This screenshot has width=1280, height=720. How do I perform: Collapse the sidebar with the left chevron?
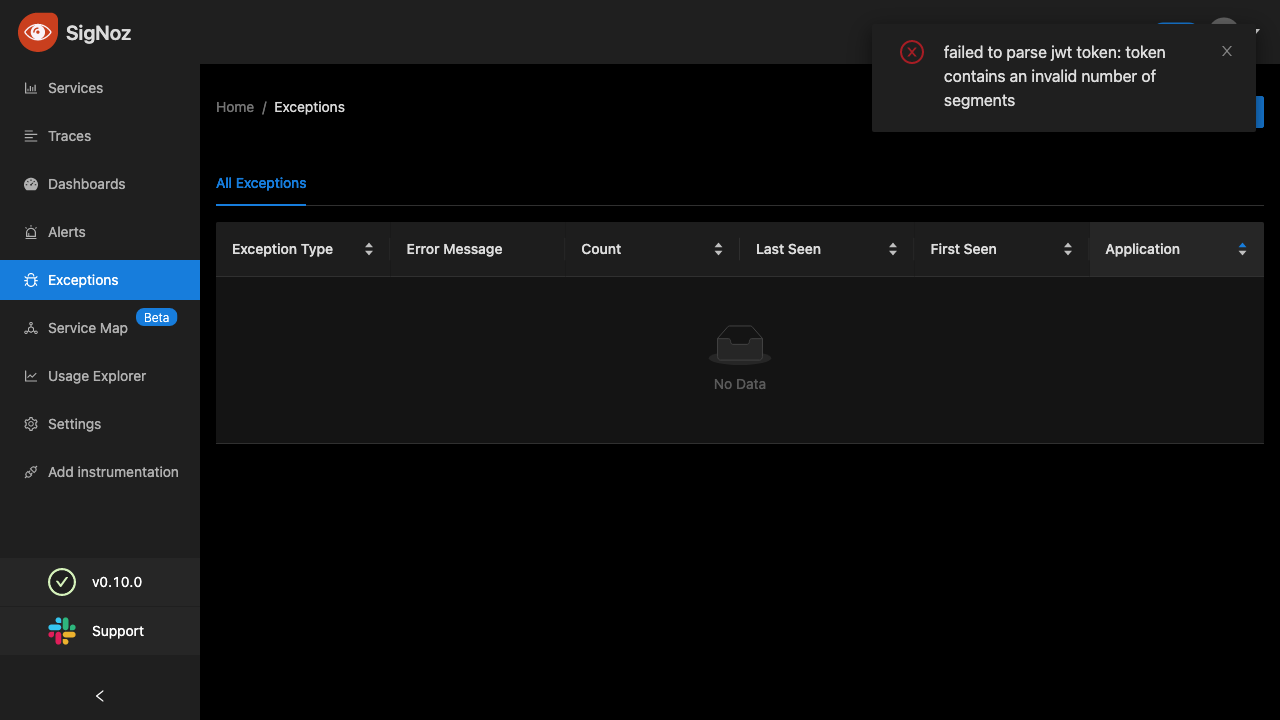click(99, 696)
